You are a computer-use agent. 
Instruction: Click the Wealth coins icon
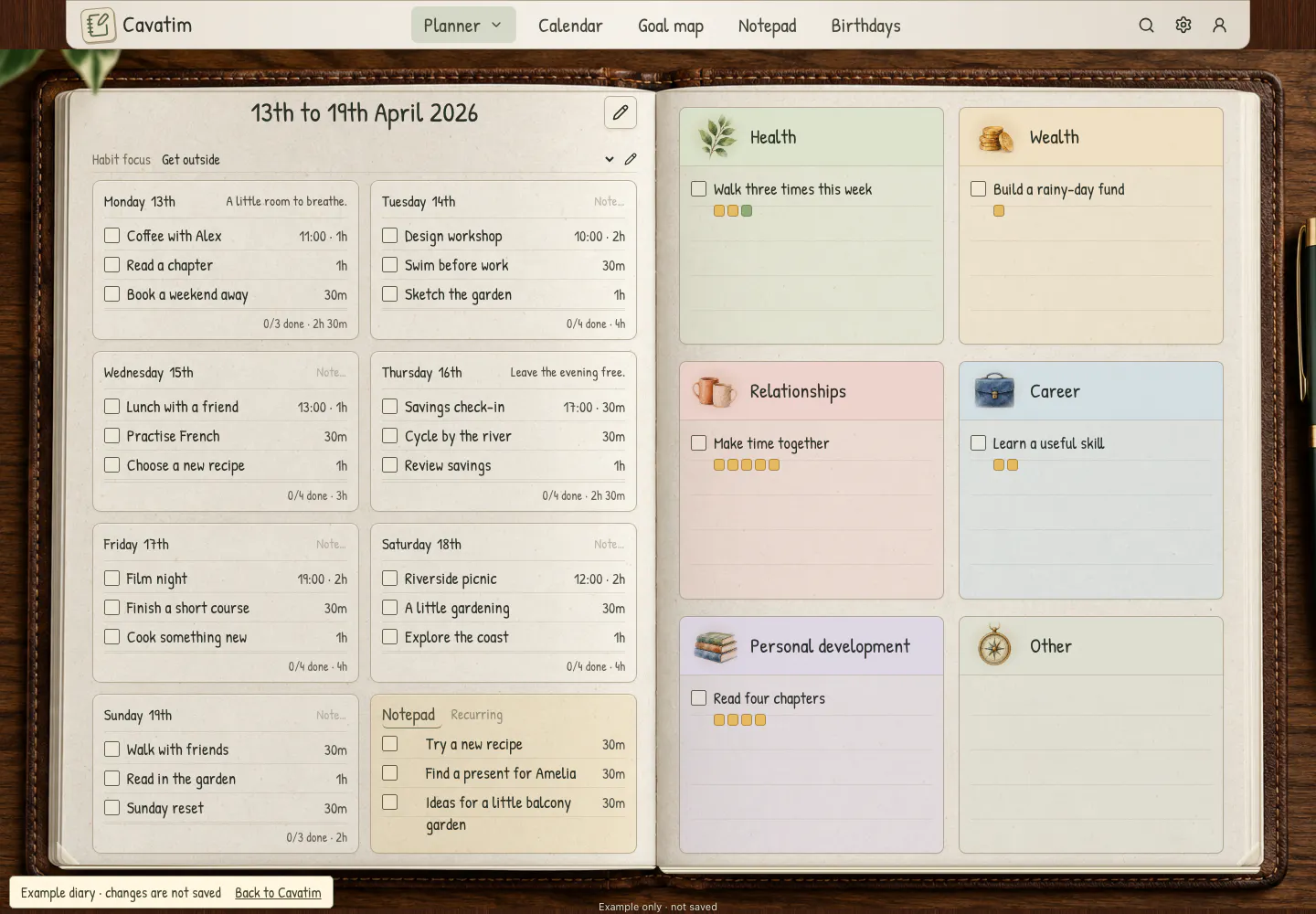pyautogui.click(x=996, y=137)
